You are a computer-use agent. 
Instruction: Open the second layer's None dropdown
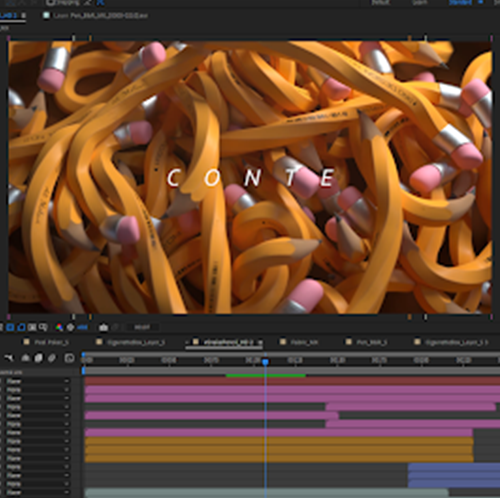click(38, 390)
